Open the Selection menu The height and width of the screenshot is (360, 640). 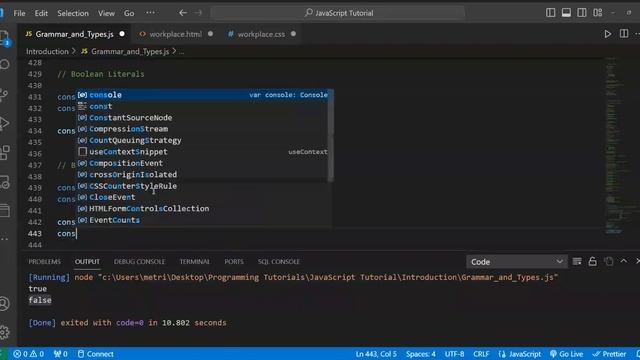coord(73,13)
